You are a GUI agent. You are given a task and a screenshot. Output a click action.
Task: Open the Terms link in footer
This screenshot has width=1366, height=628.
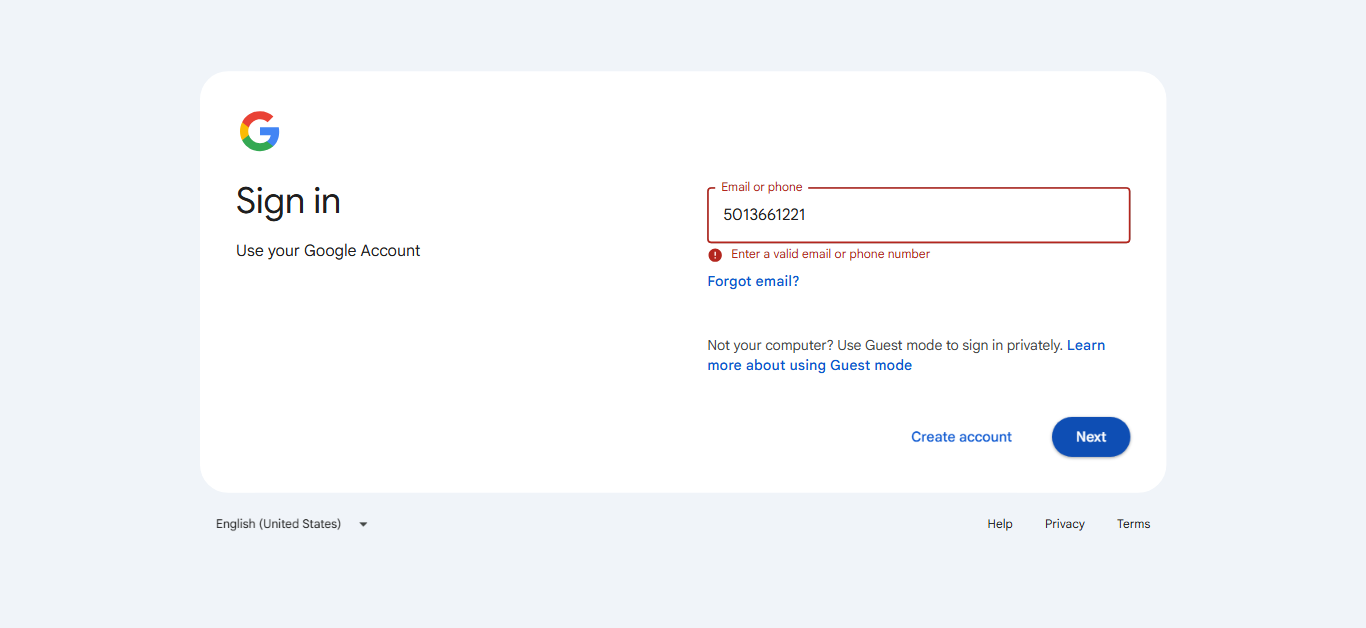point(1133,524)
